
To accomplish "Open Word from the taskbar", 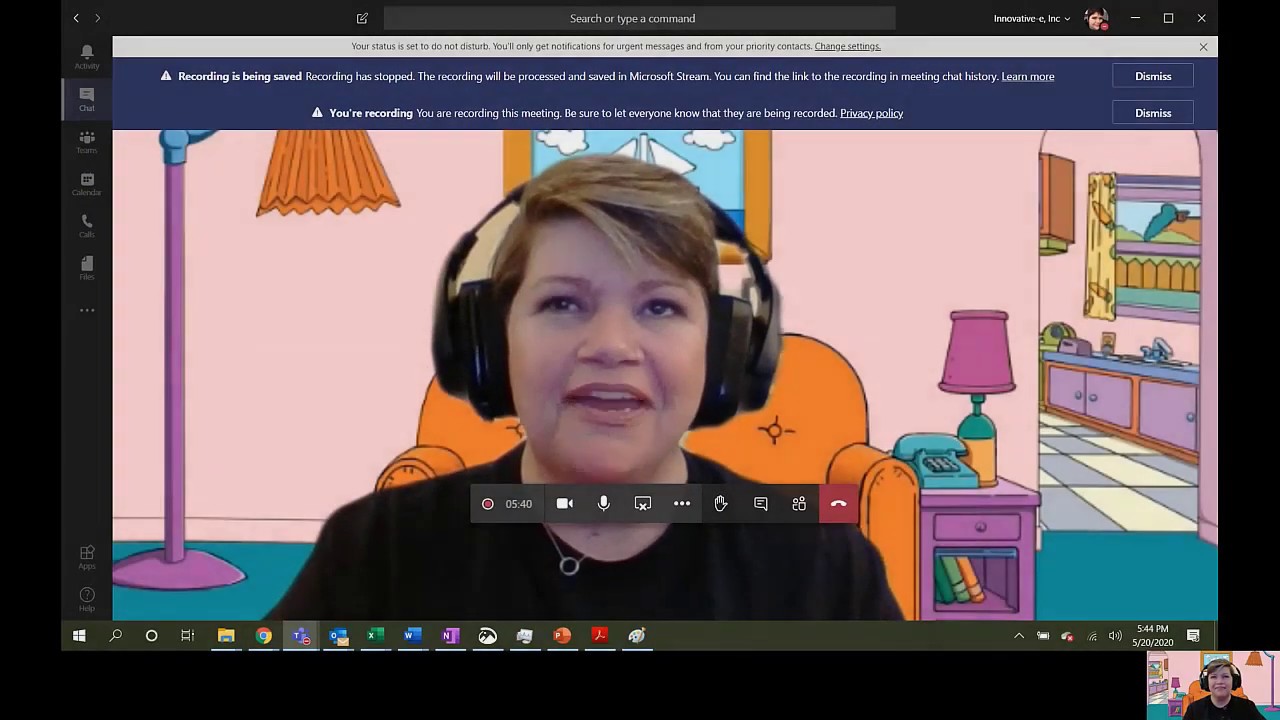I will [412, 635].
